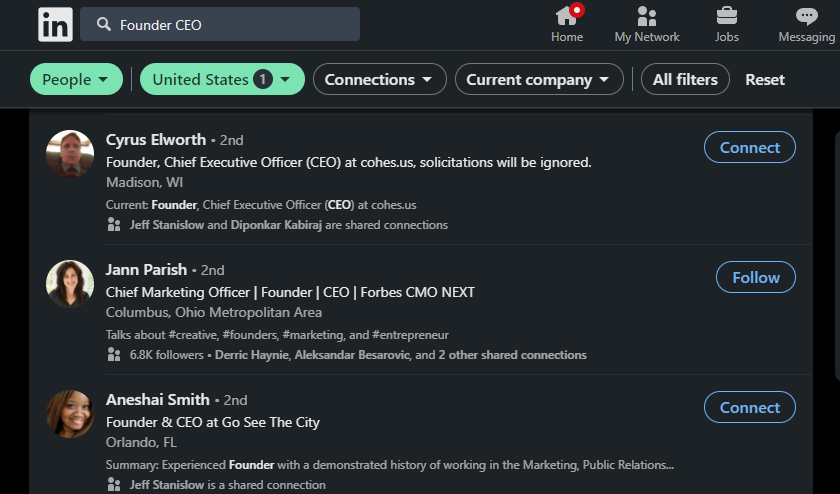Reset the search filters
This screenshot has width=840, height=494.
(x=765, y=80)
